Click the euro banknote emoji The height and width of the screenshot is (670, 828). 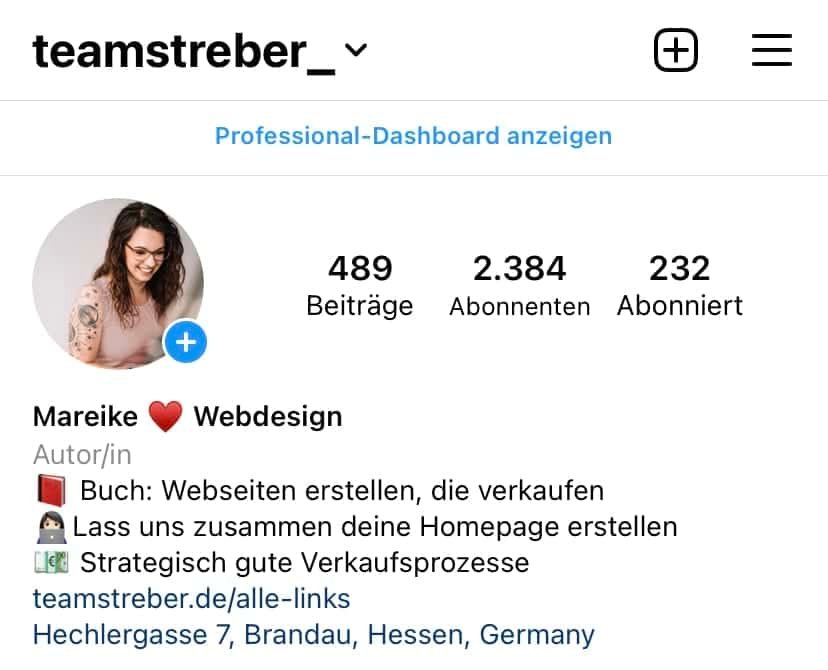(51, 562)
